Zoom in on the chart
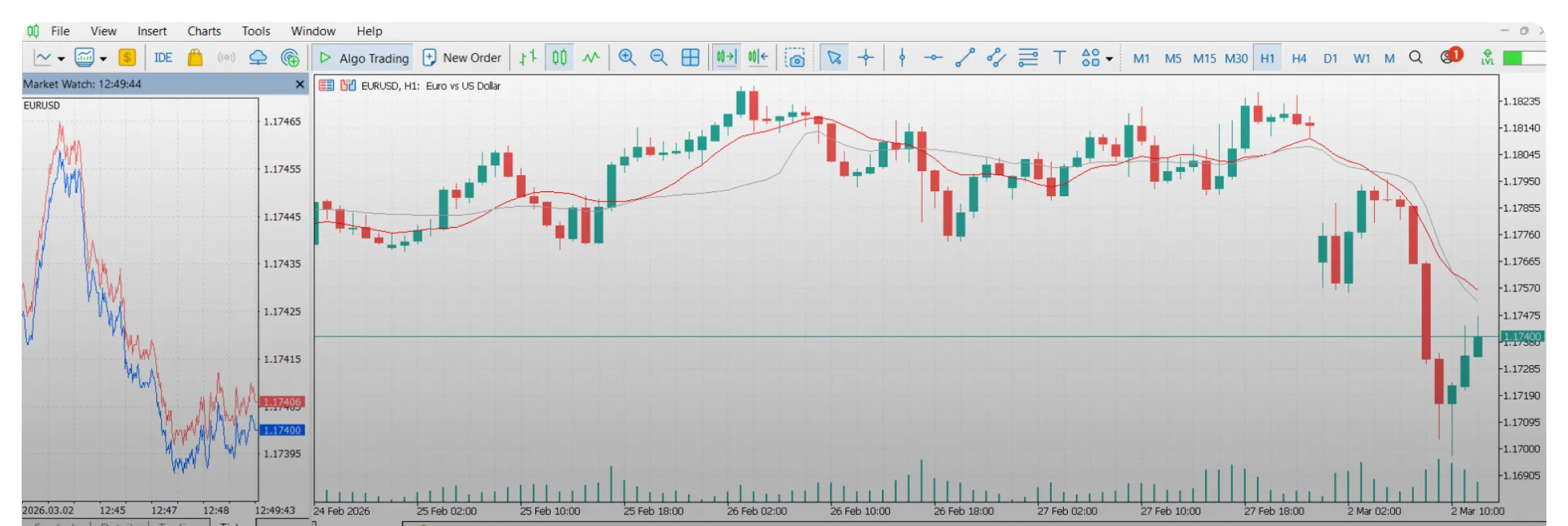 pyautogui.click(x=627, y=58)
